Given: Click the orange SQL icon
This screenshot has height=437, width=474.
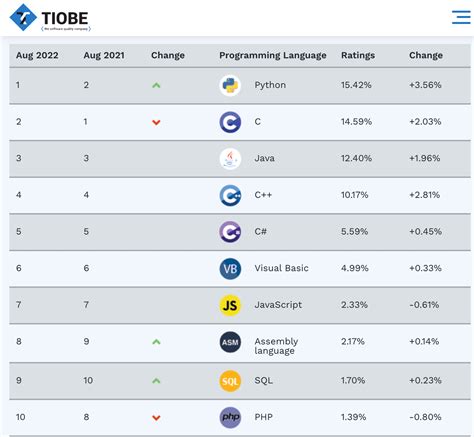Looking at the screenshot, I should point(230,381).
